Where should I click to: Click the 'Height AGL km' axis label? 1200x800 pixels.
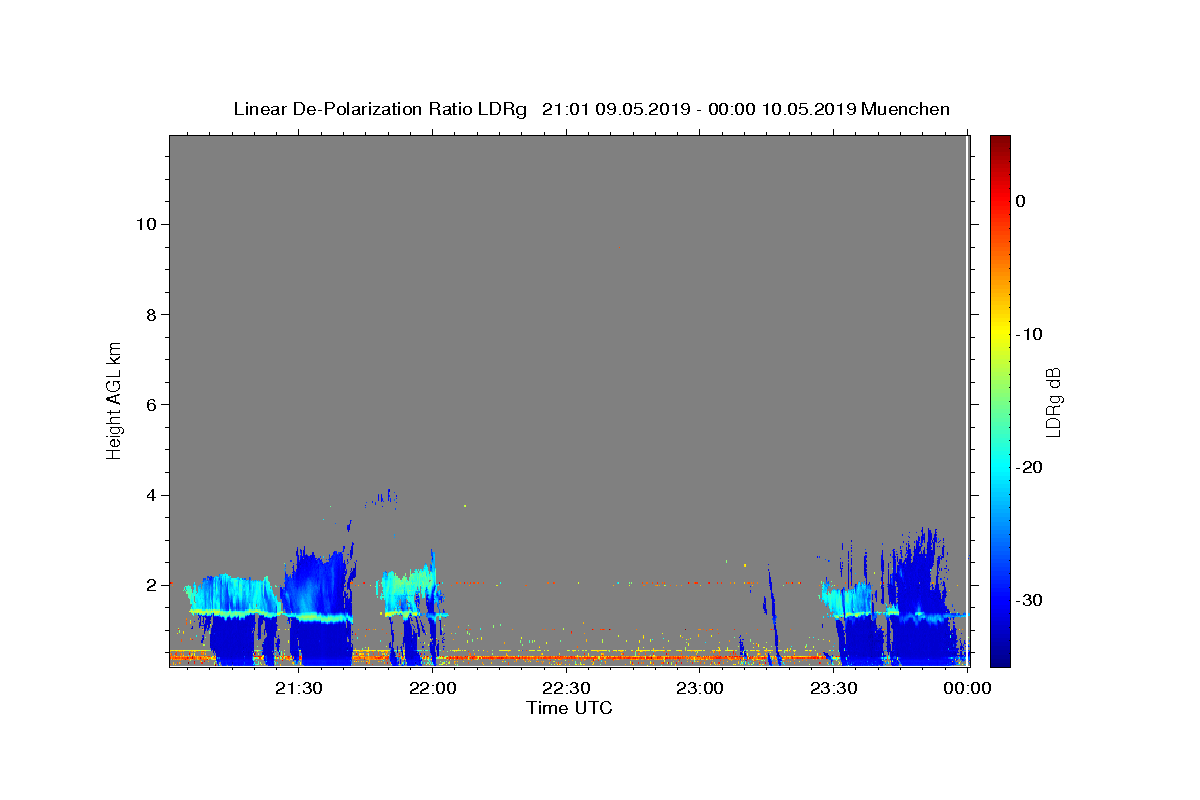tap(114, 400)
